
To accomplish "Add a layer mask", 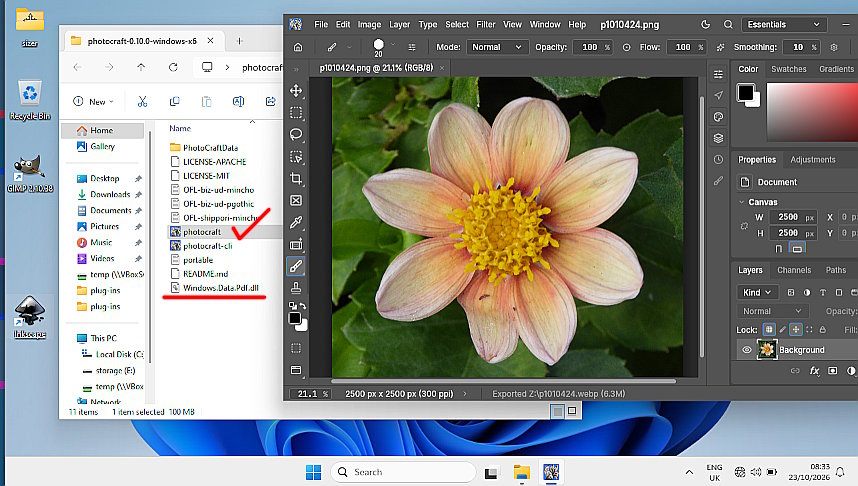I will click(x=833, y=371).
